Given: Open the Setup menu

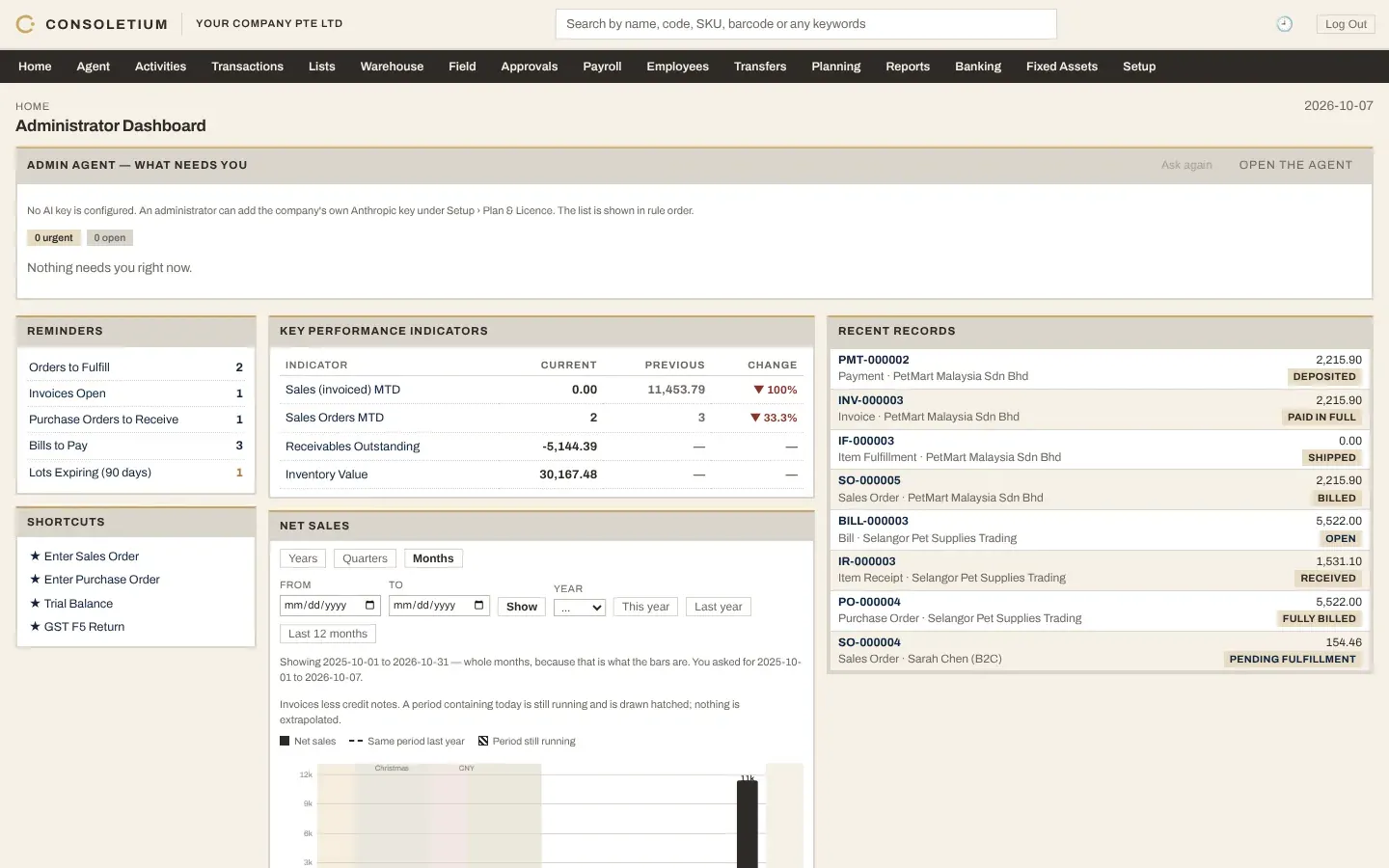Looking at the screenshot, I should (x=1139, y=67).
